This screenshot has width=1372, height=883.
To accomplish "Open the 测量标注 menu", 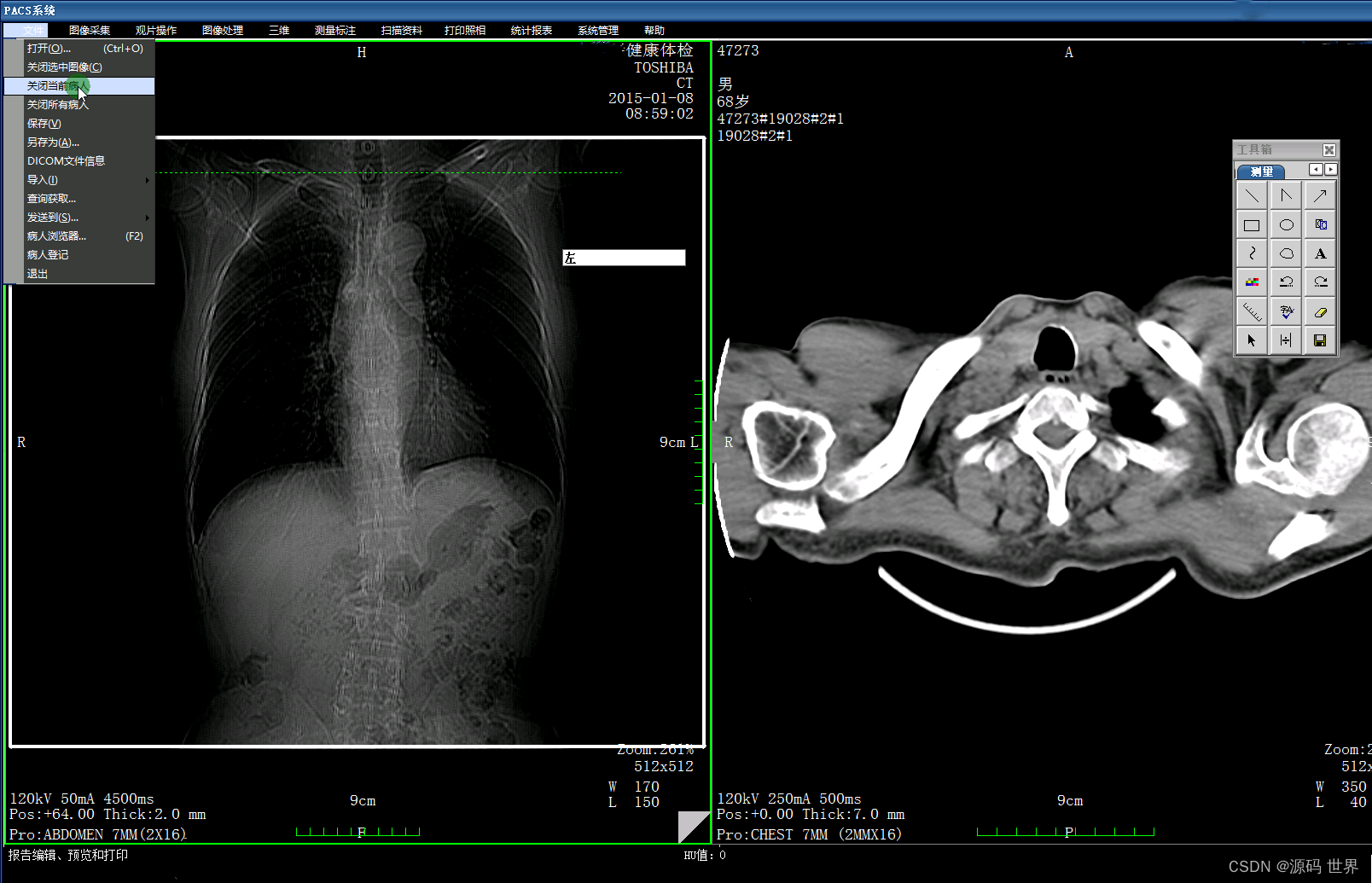I will click(335, 31).
